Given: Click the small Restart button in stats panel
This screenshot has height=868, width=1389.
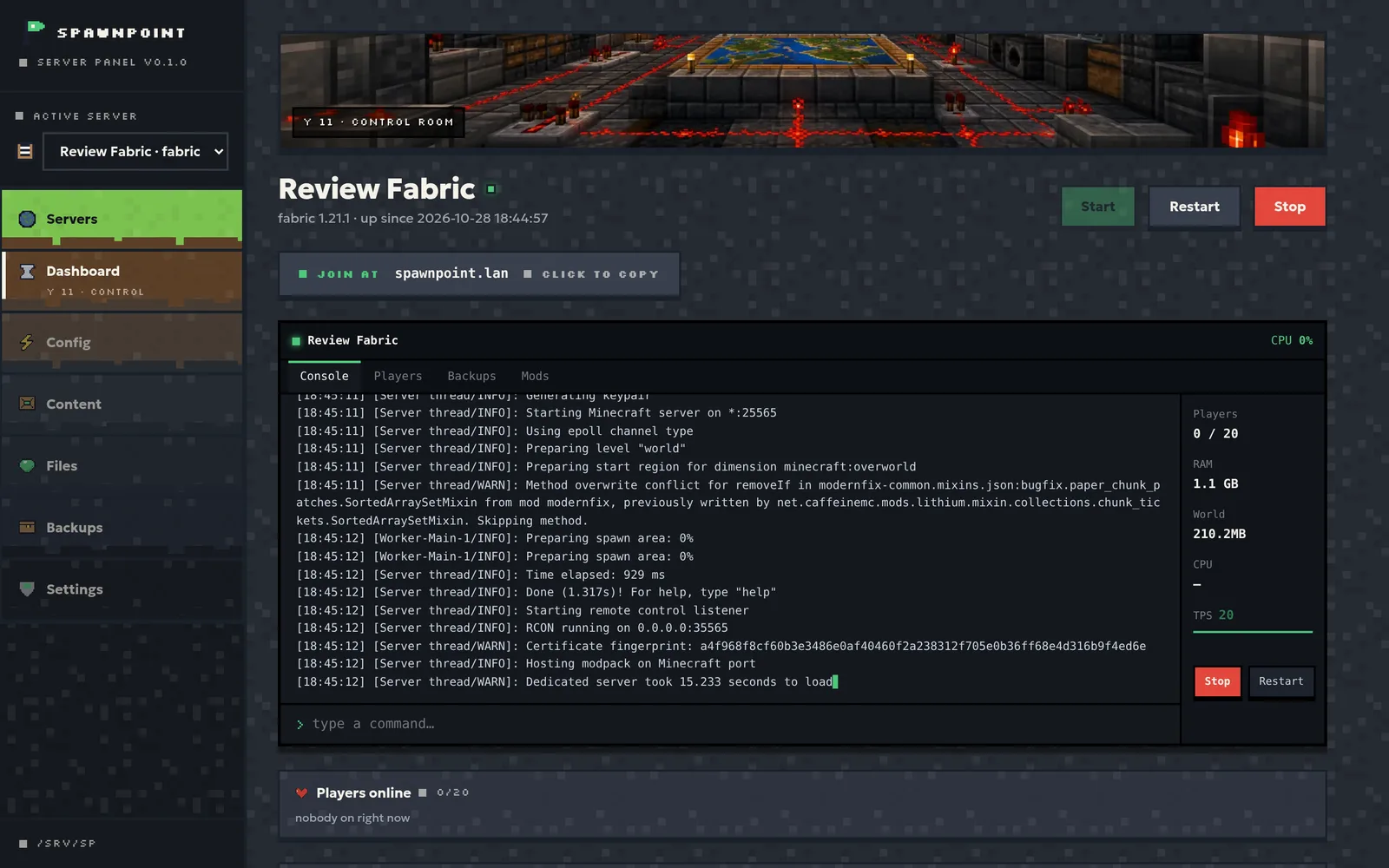Looking at the screenshot, I should [1281, 681].
